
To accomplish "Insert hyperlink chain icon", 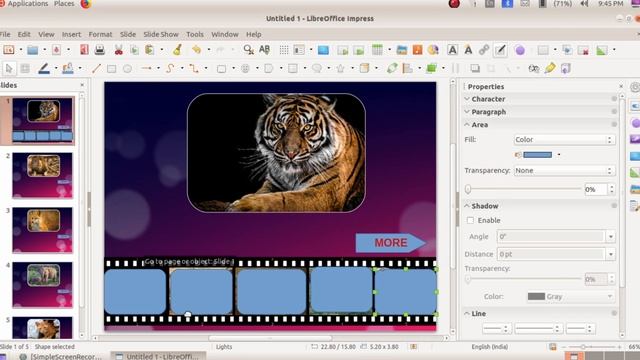I will click(484, 50).
